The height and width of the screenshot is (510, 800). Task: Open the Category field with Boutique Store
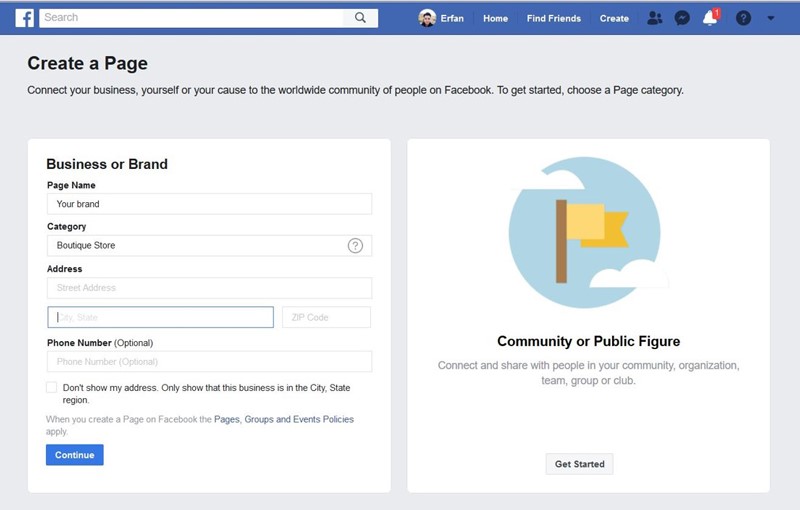click(195, 246)
